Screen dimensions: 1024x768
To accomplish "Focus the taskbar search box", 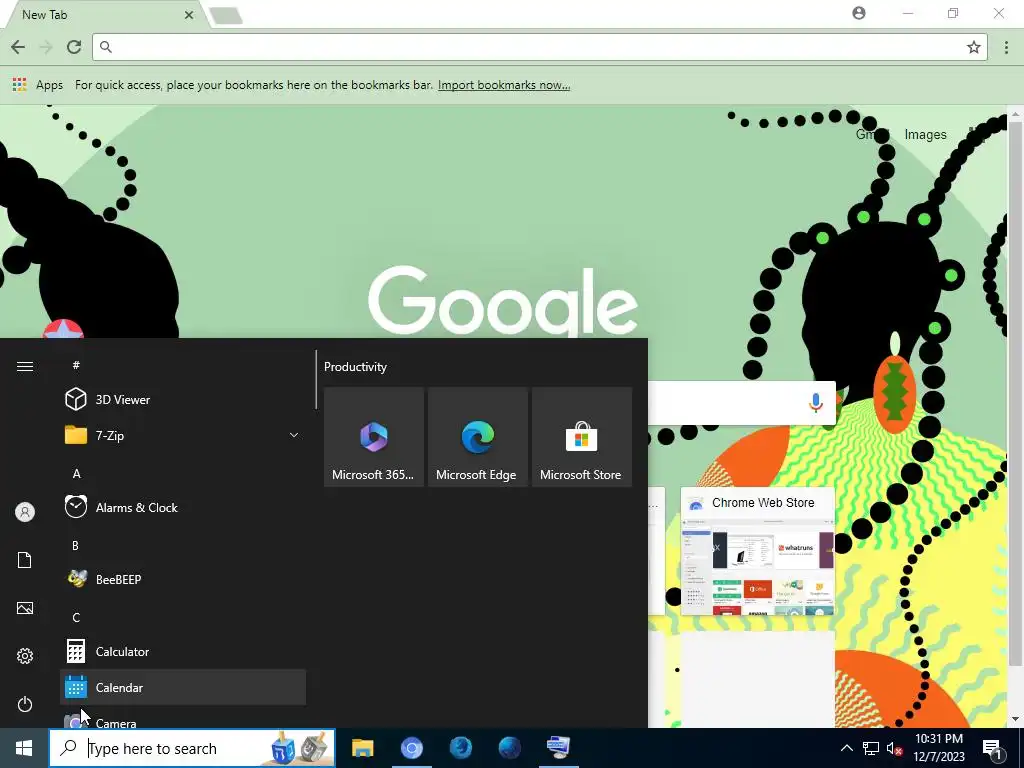I will click(x=192, y=748).
